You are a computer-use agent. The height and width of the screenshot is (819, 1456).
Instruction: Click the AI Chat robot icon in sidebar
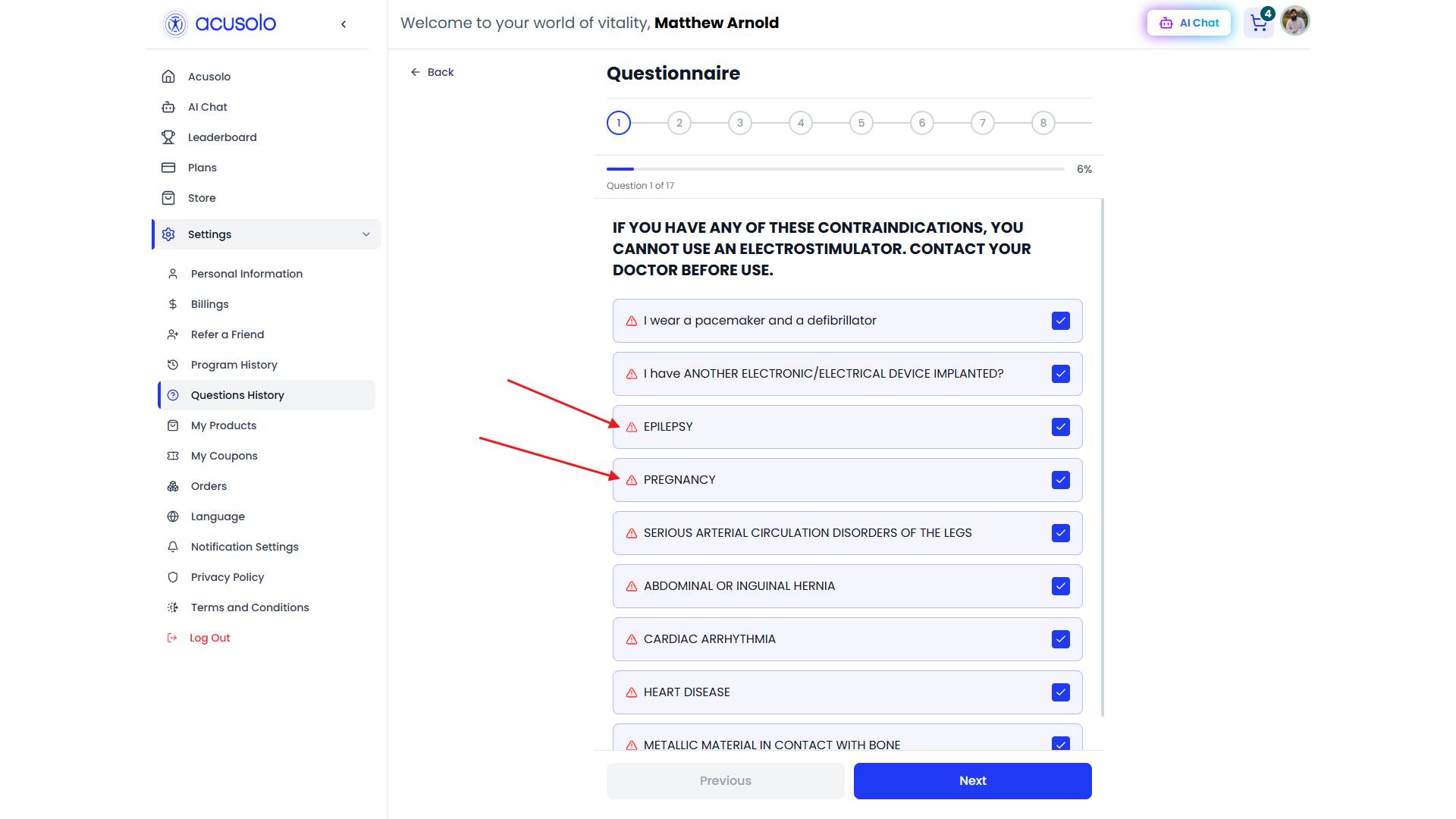pyautogui.click(x=168, y=107)
